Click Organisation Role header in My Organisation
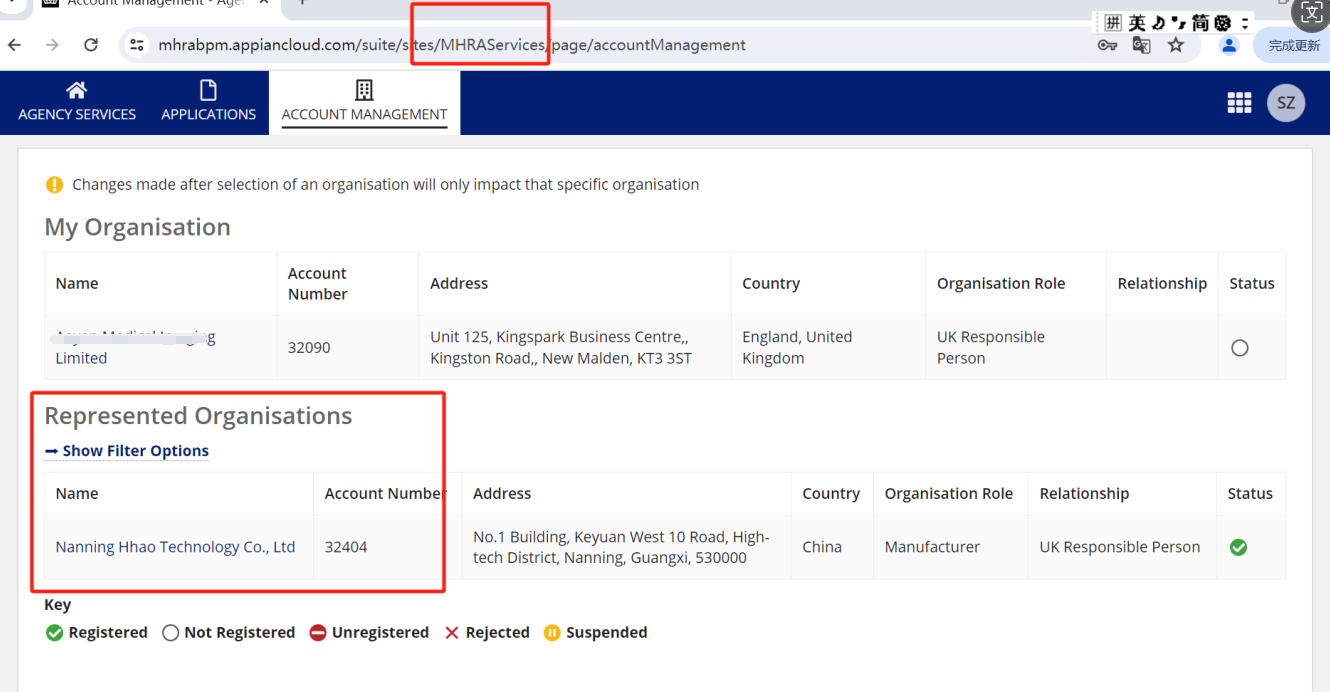 pos(1001,284)
